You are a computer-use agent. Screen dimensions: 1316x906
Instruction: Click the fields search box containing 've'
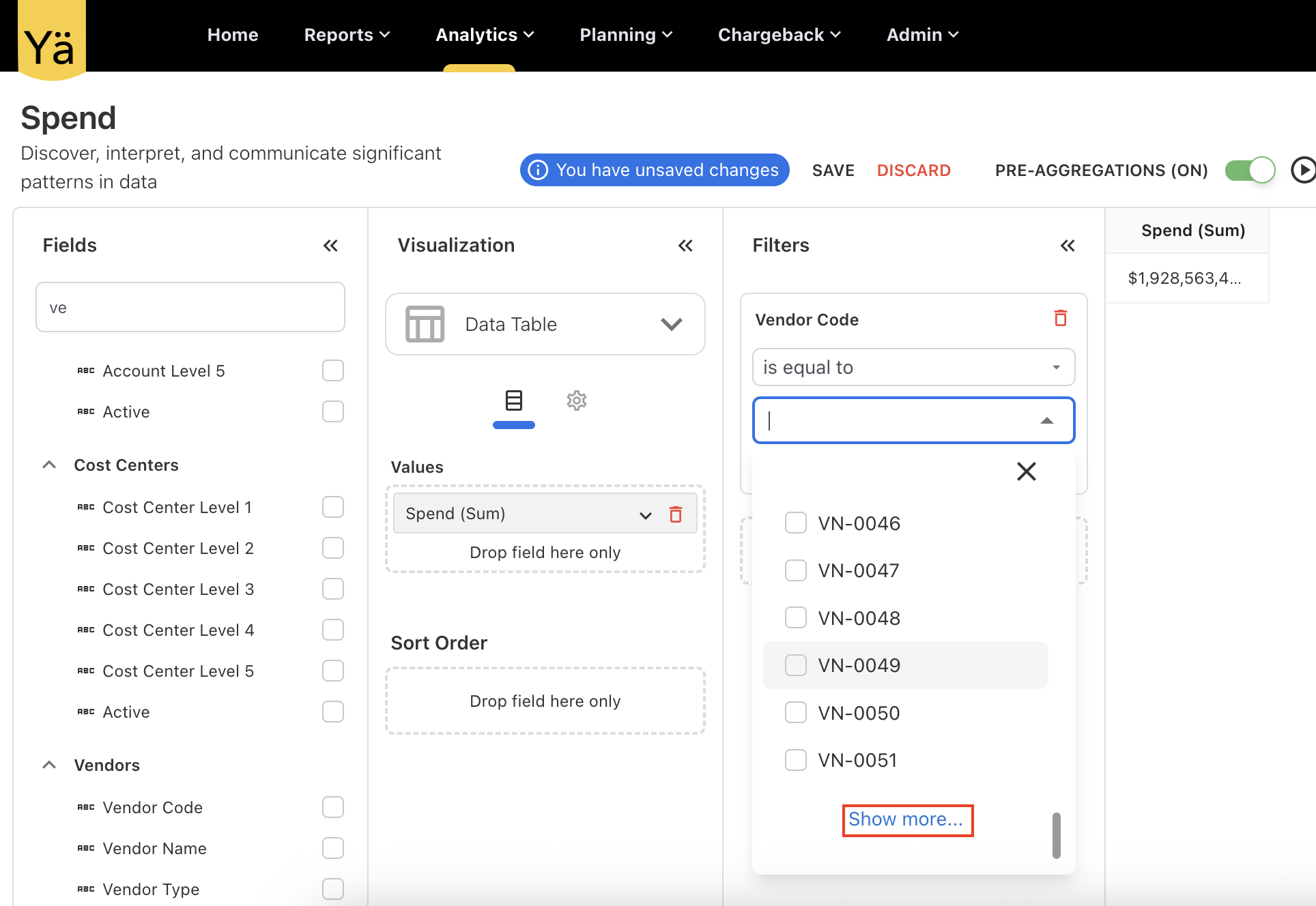pos(190,308)
